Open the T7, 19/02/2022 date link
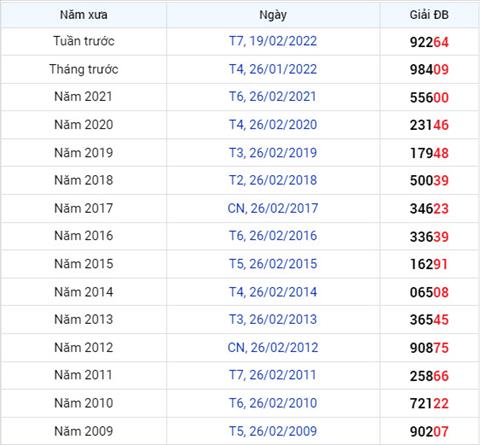Viewport: 480px width, 445px height. pyautogui.click(x=273, y=41)
